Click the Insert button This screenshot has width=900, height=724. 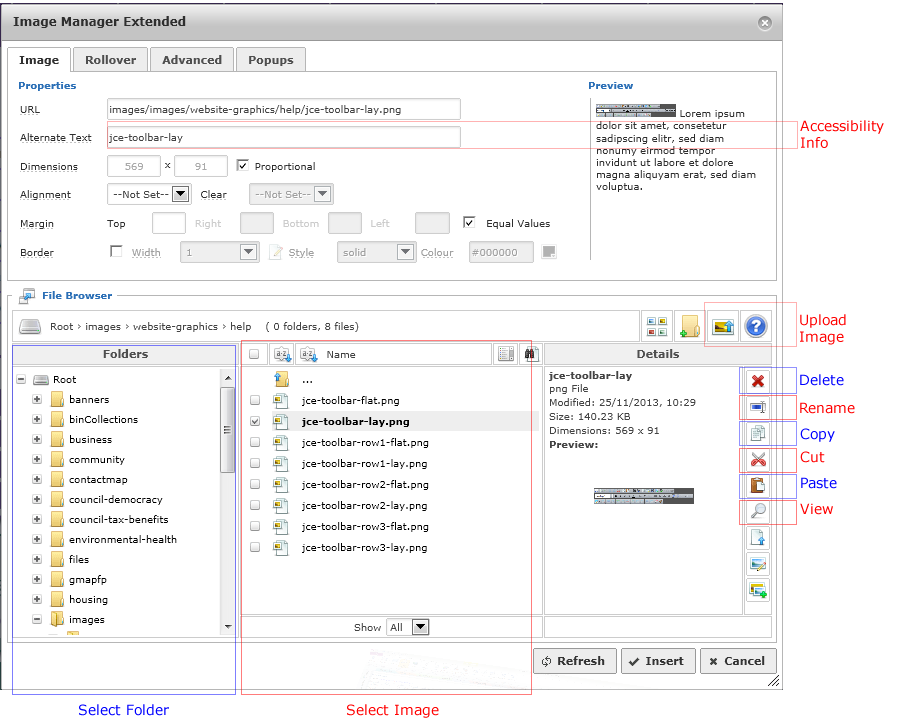[658, 661]
